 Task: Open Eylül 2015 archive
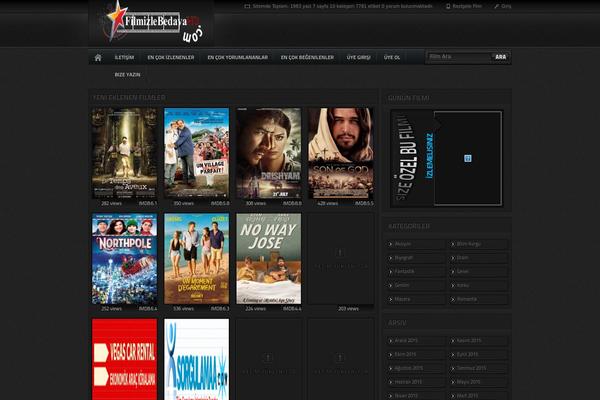coord(467,354)
